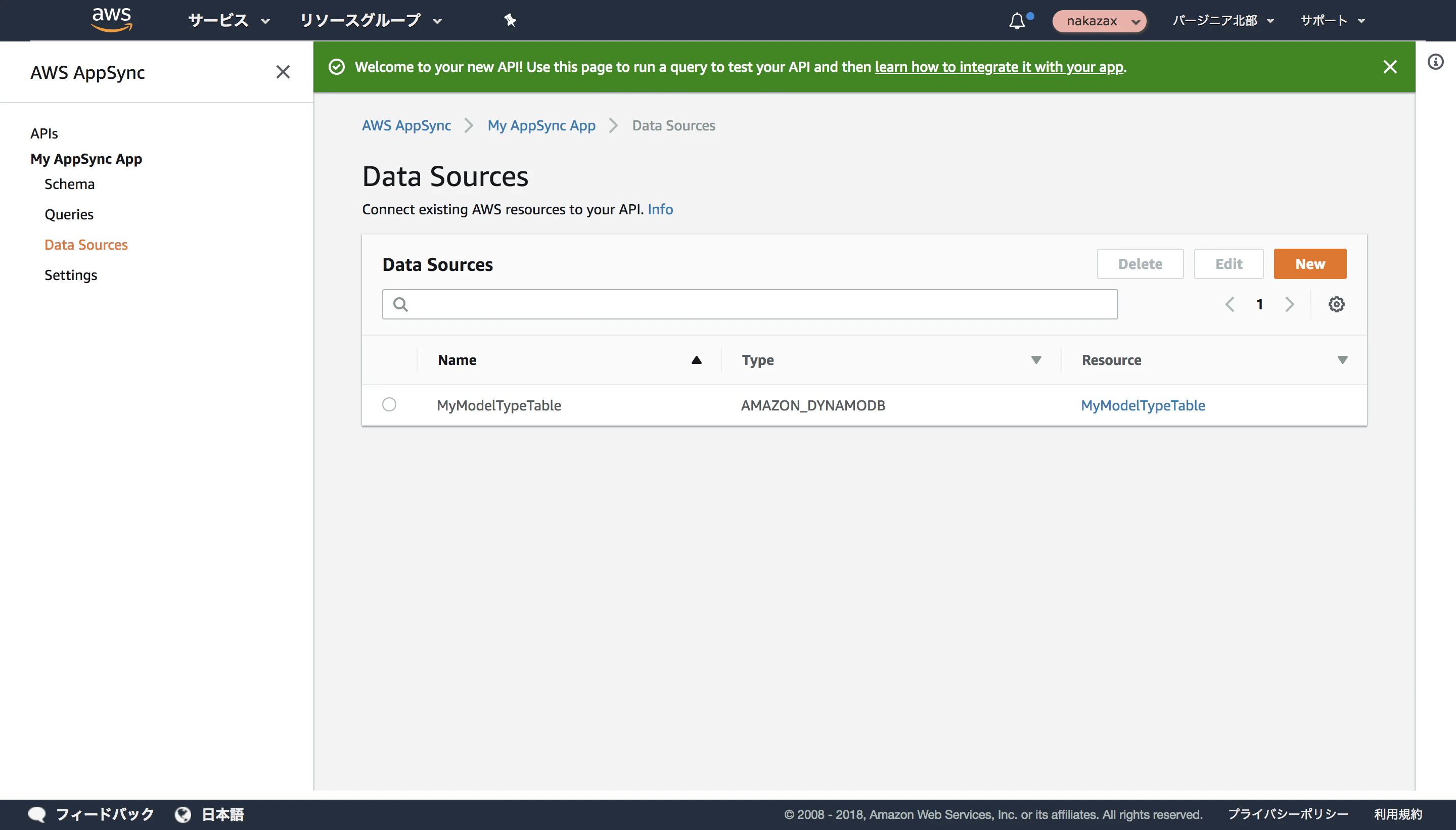Open the nakazax account dropdown
Viewport: 1456px width, 830px height.
tap(1099, 21)
